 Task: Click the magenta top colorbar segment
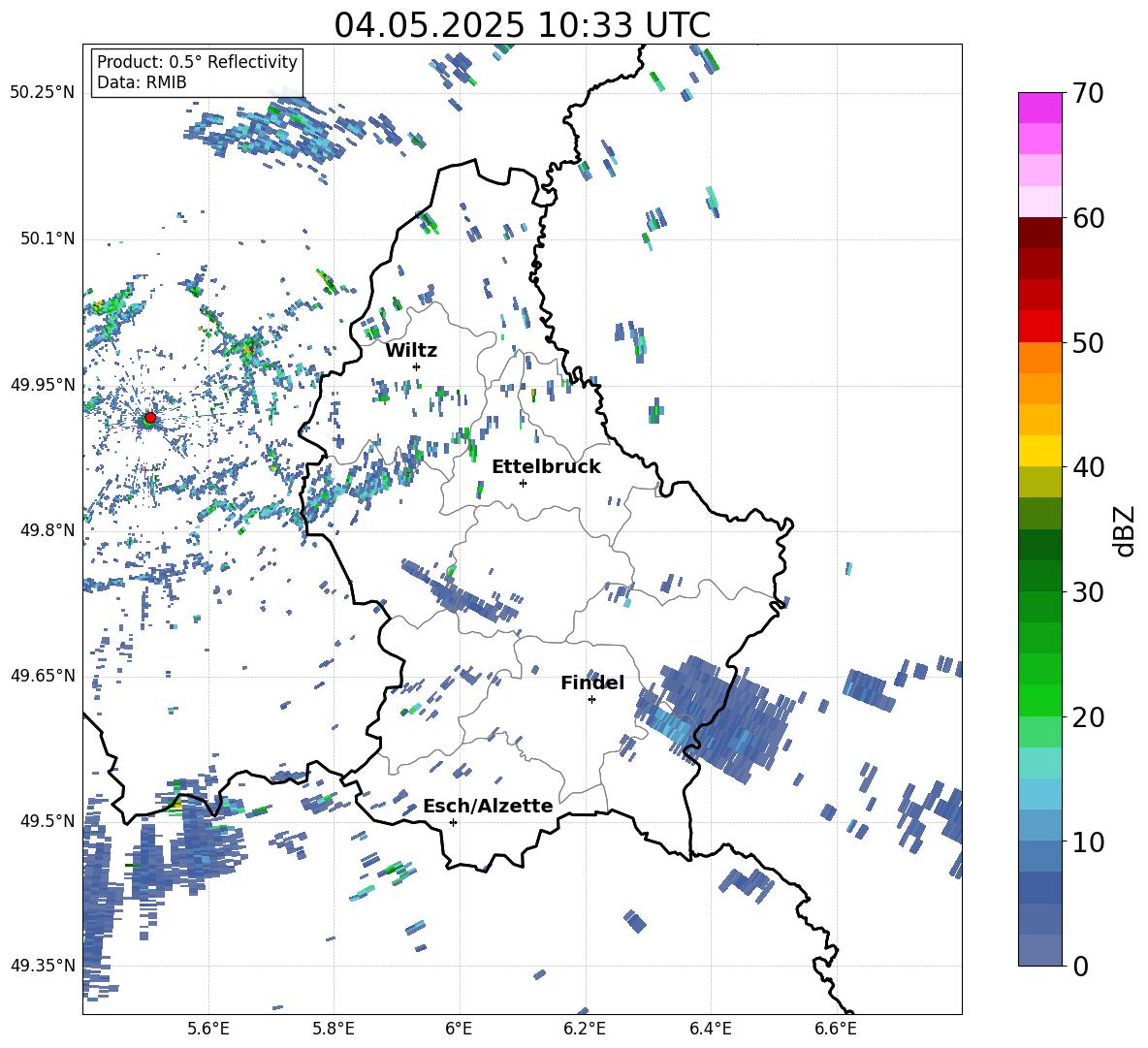click(1039, 108)
